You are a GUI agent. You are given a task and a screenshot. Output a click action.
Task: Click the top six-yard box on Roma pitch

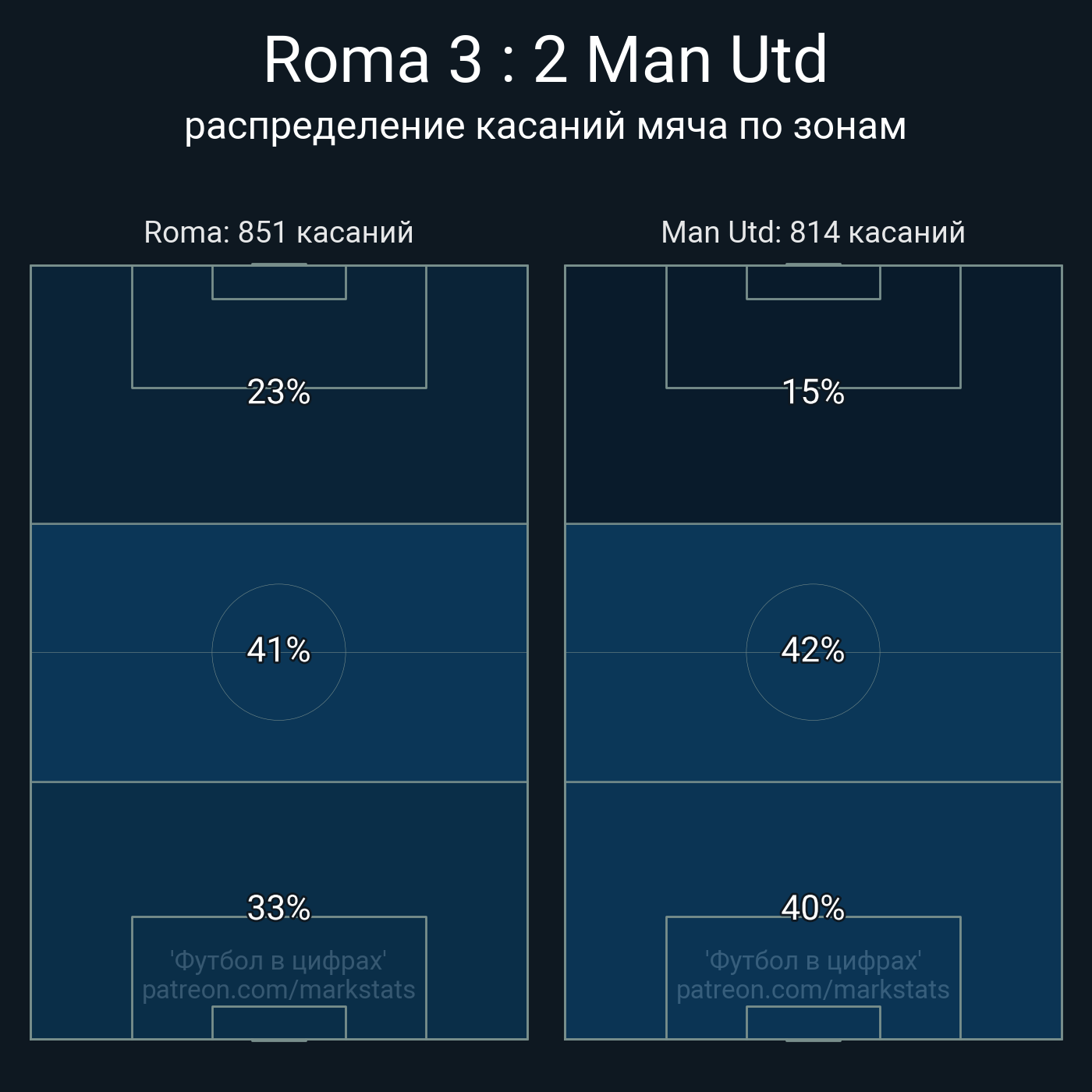click(278, 282)
